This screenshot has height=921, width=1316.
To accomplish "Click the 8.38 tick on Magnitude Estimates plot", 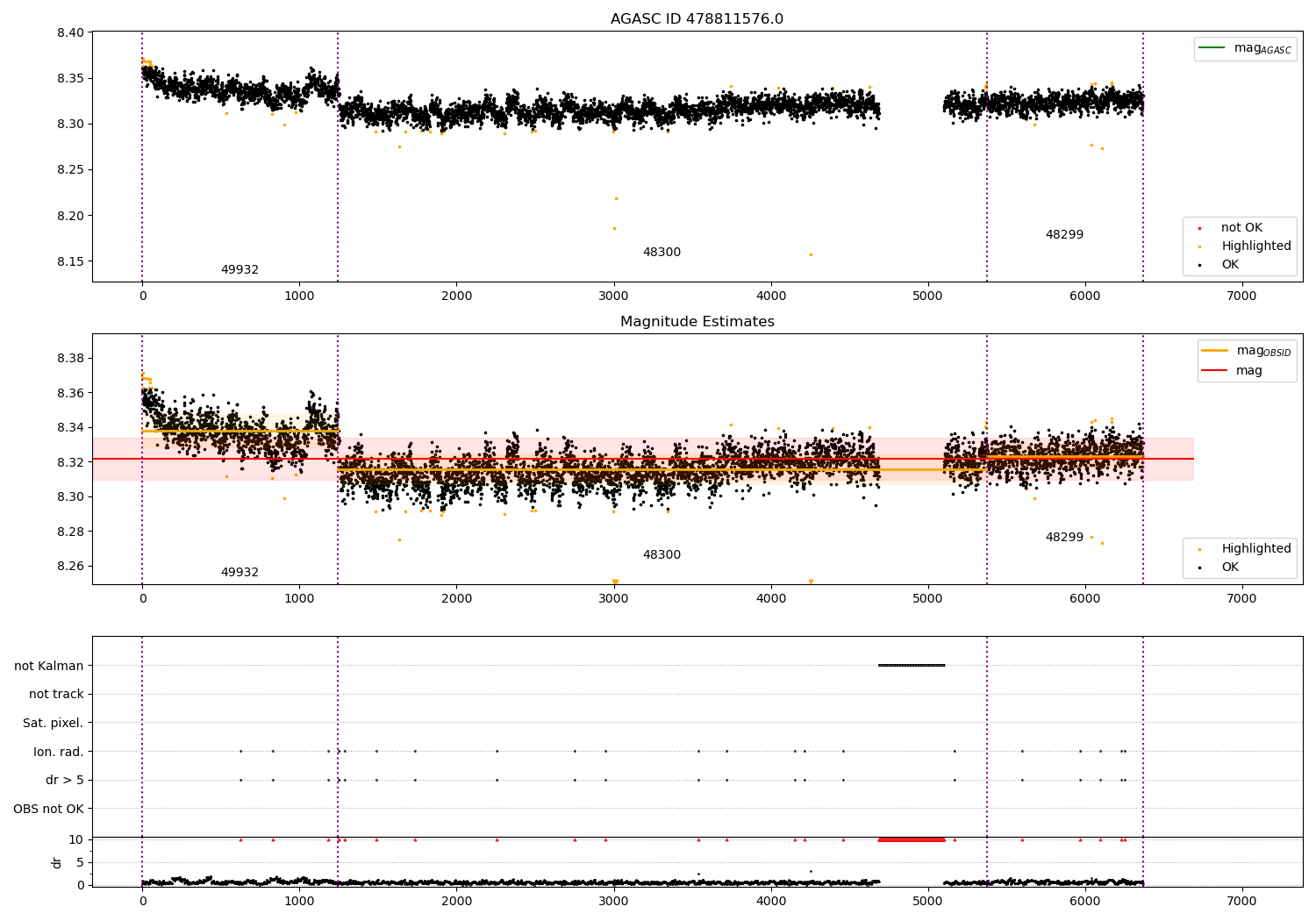I will tap(70, 358).
